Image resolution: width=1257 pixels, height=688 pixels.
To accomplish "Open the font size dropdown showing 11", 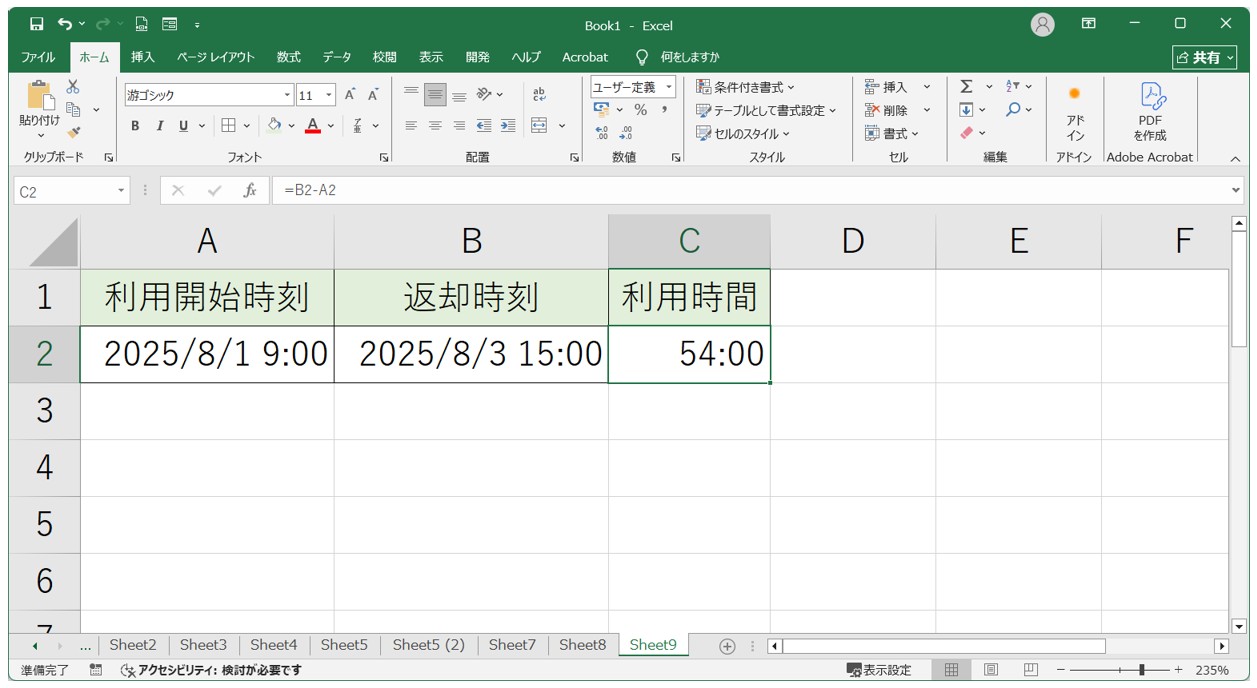I will click(x=329, y=95).
